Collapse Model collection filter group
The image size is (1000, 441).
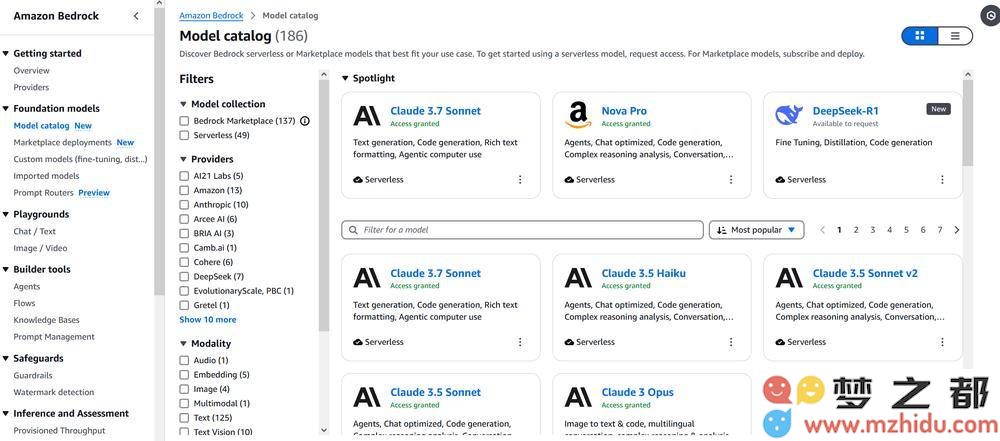tap(184, 104)
